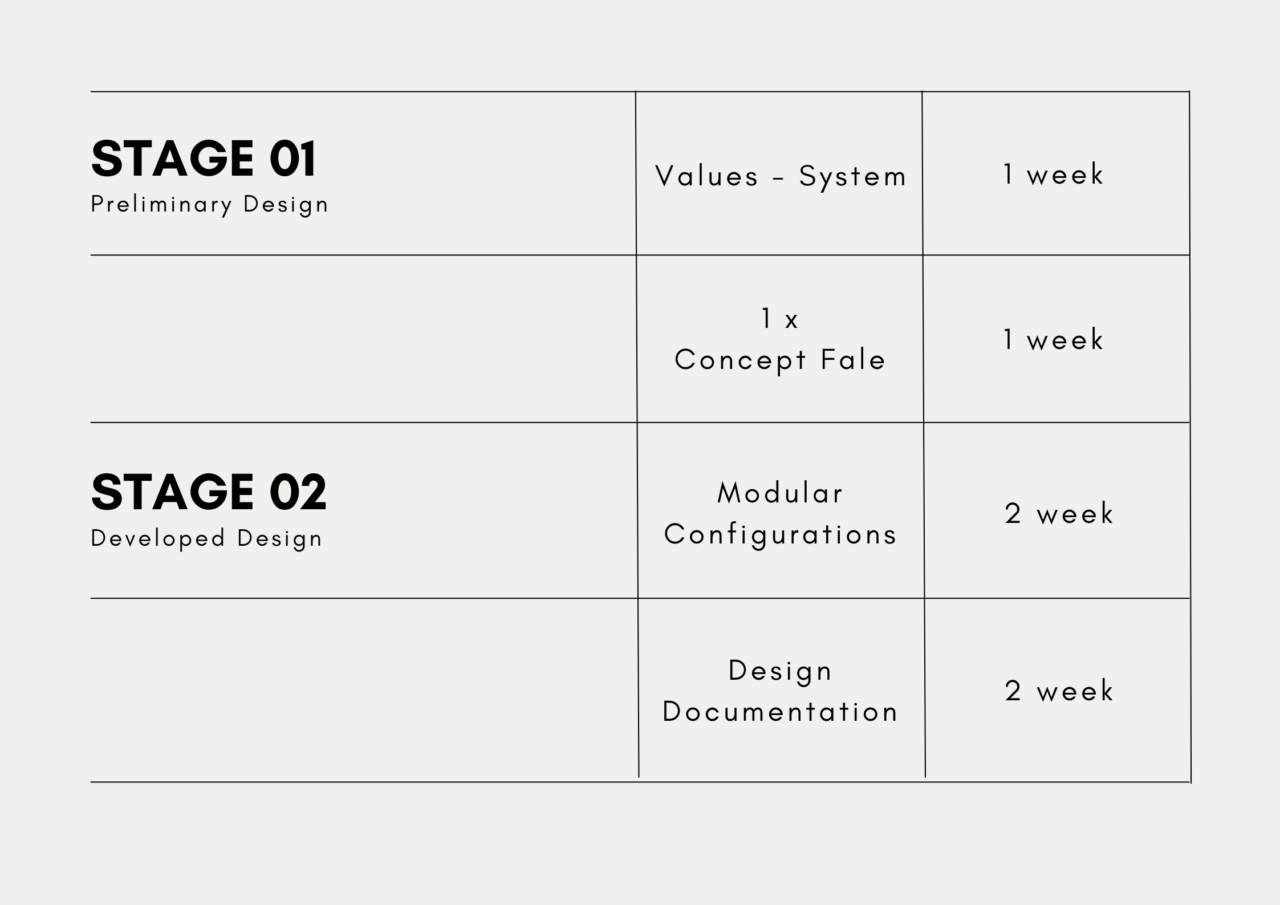Click the "STAGE 01" heading
1280x905 pixels.
204,159
